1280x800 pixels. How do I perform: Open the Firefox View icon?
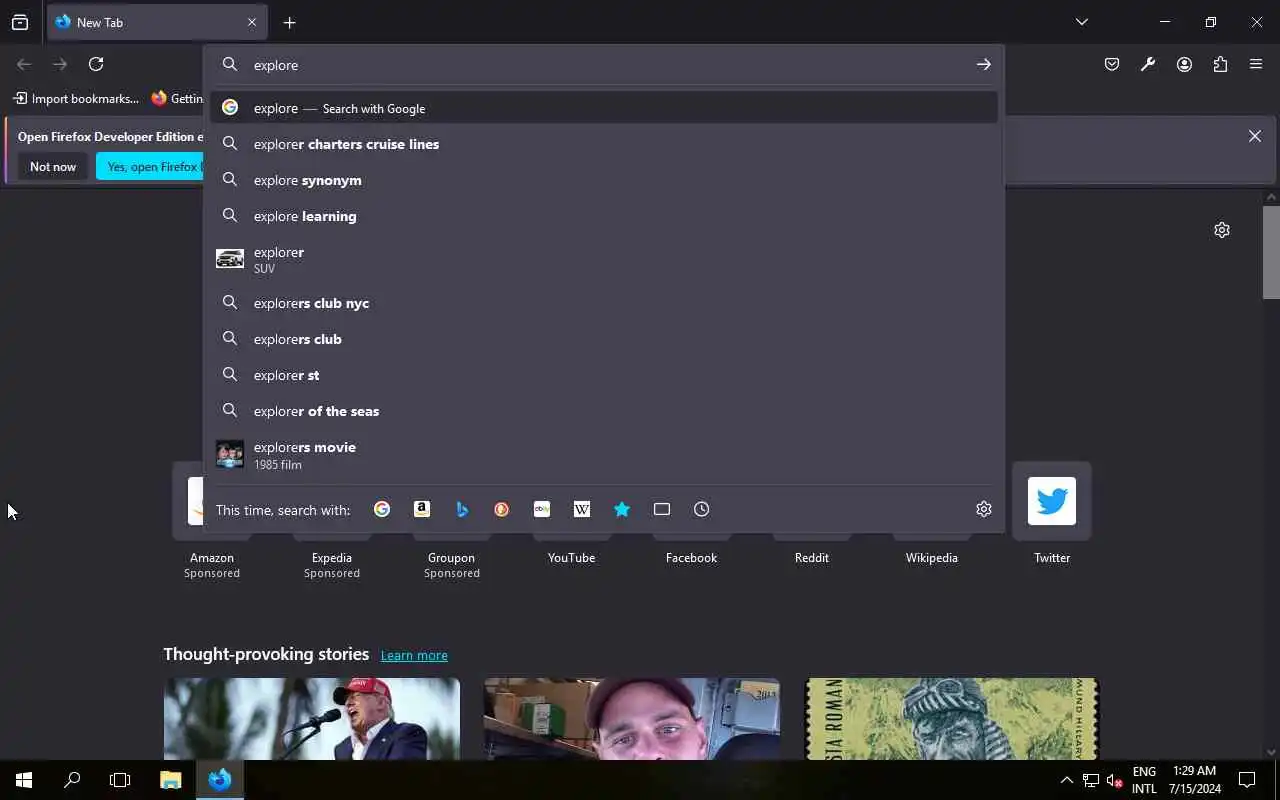pos(20,22)
